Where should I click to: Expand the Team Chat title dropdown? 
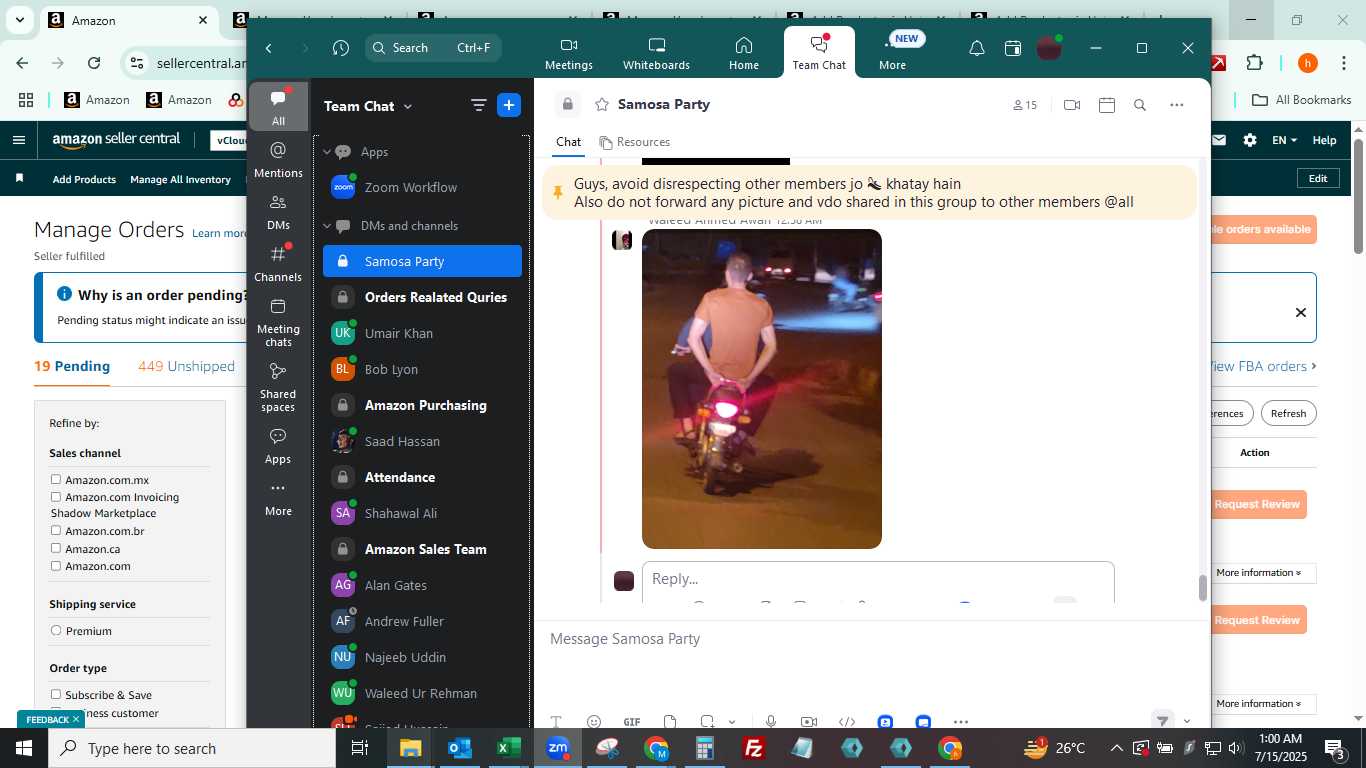(x=408, y=107)
